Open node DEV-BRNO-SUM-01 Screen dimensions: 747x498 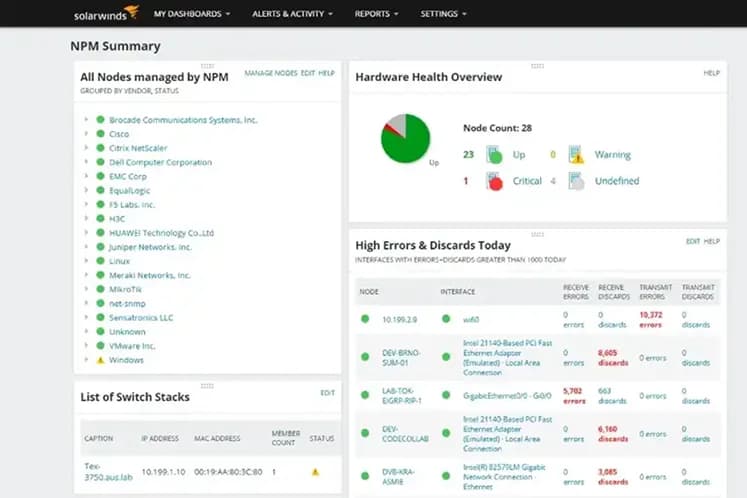coord(401,358)
